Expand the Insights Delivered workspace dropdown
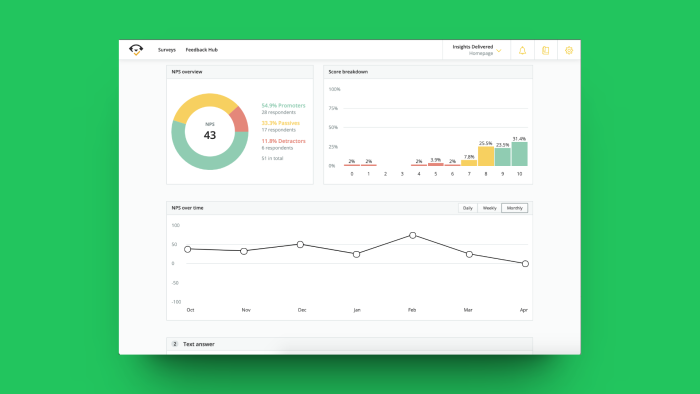The height and width of the screenshot is (394, 700). click(477, 50)
